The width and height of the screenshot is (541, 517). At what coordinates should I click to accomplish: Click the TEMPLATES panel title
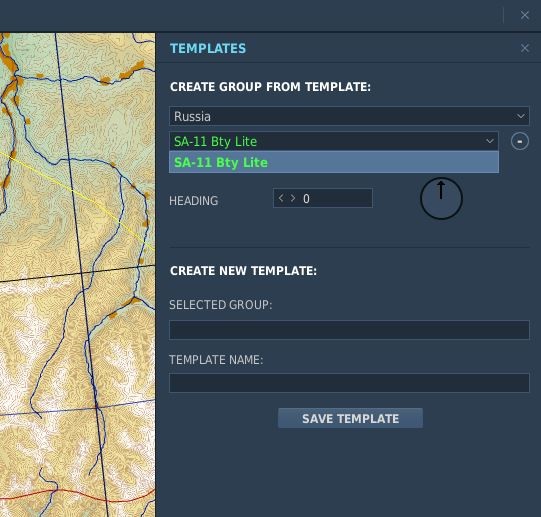(x=208, y=48)
